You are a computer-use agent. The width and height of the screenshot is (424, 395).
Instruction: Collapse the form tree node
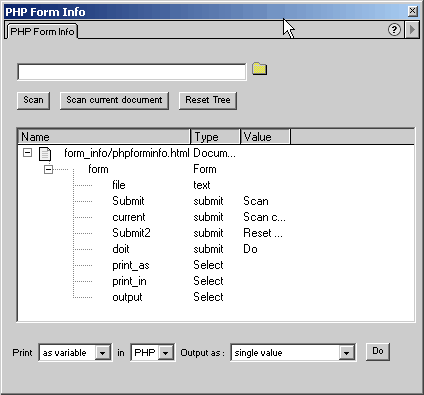click(48, 169)
